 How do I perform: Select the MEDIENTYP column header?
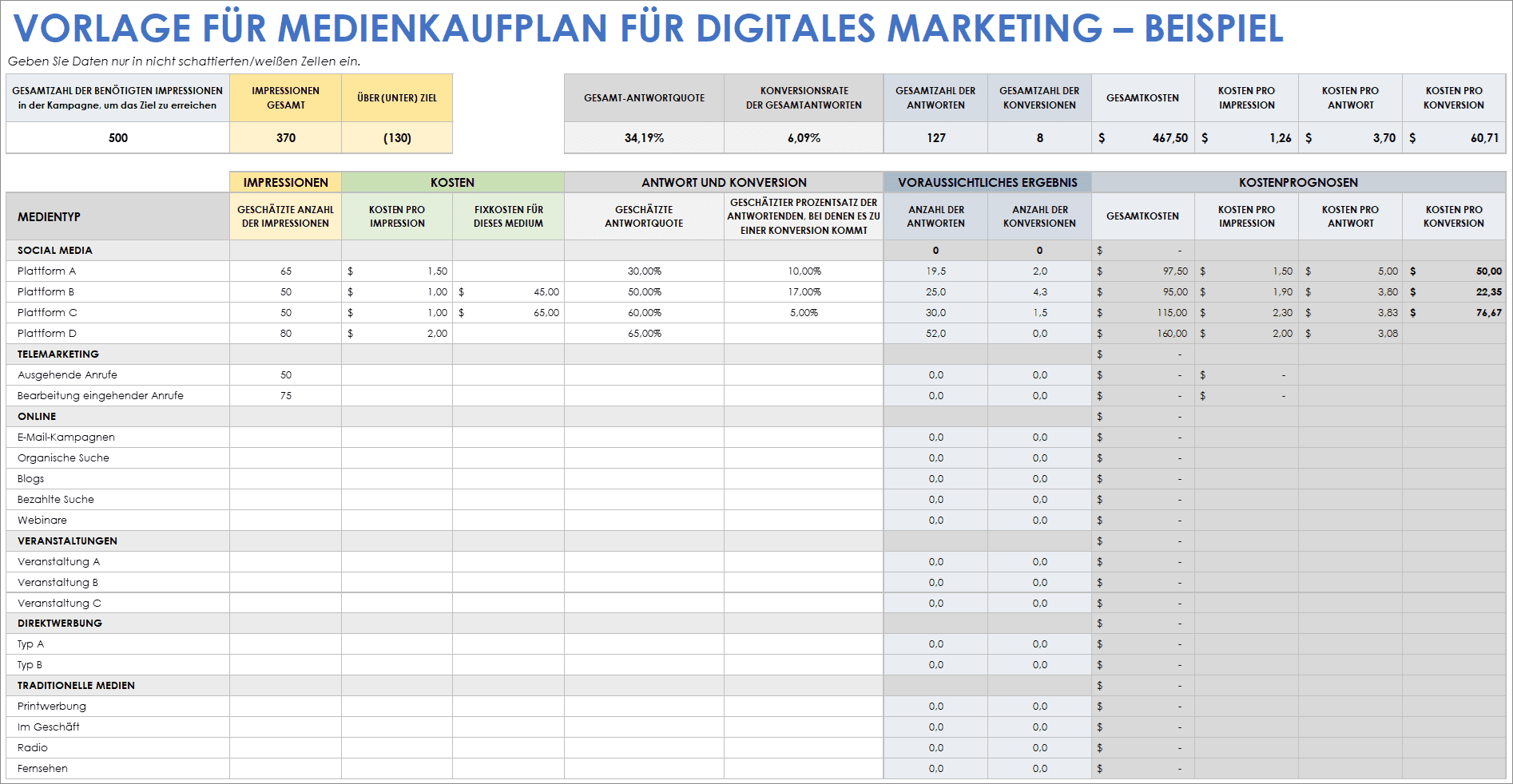[117, 216]
